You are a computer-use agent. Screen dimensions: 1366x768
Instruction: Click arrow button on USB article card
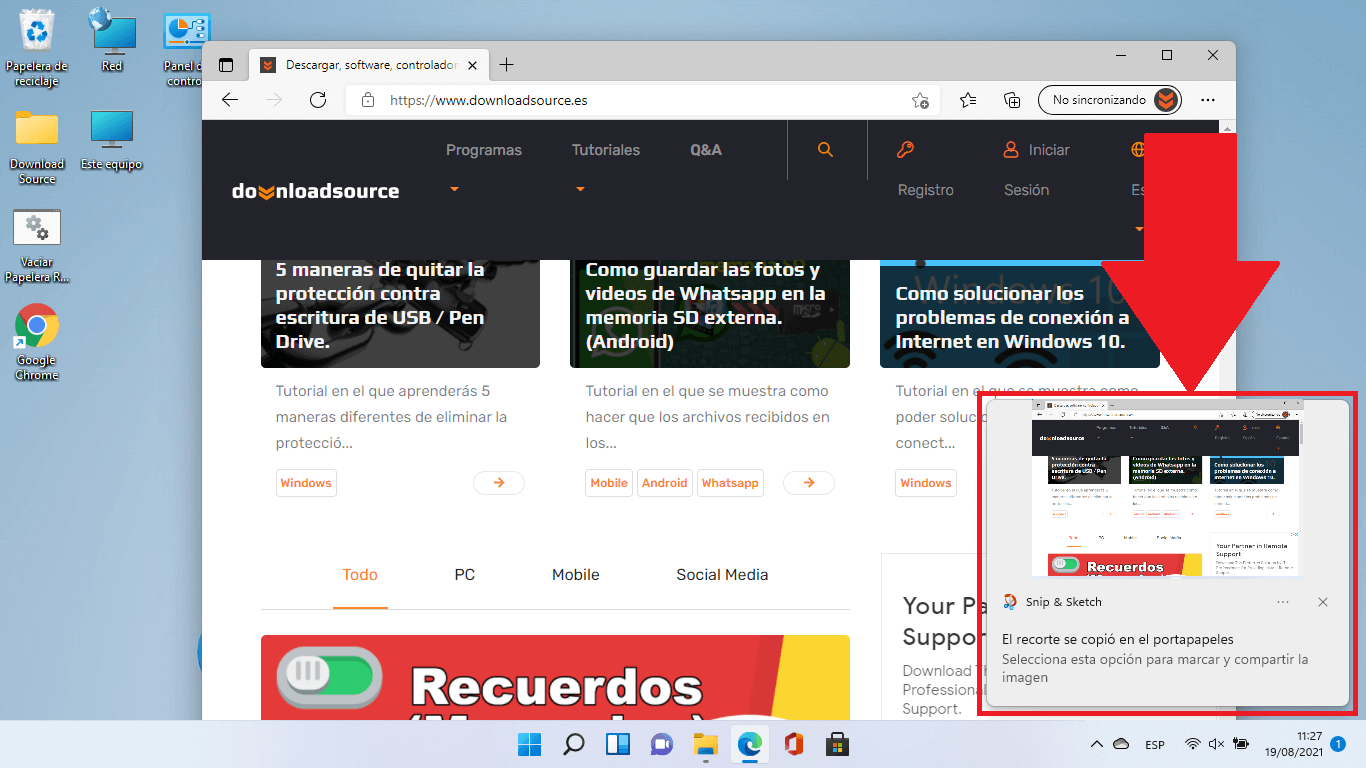click(x=499, y=483)
